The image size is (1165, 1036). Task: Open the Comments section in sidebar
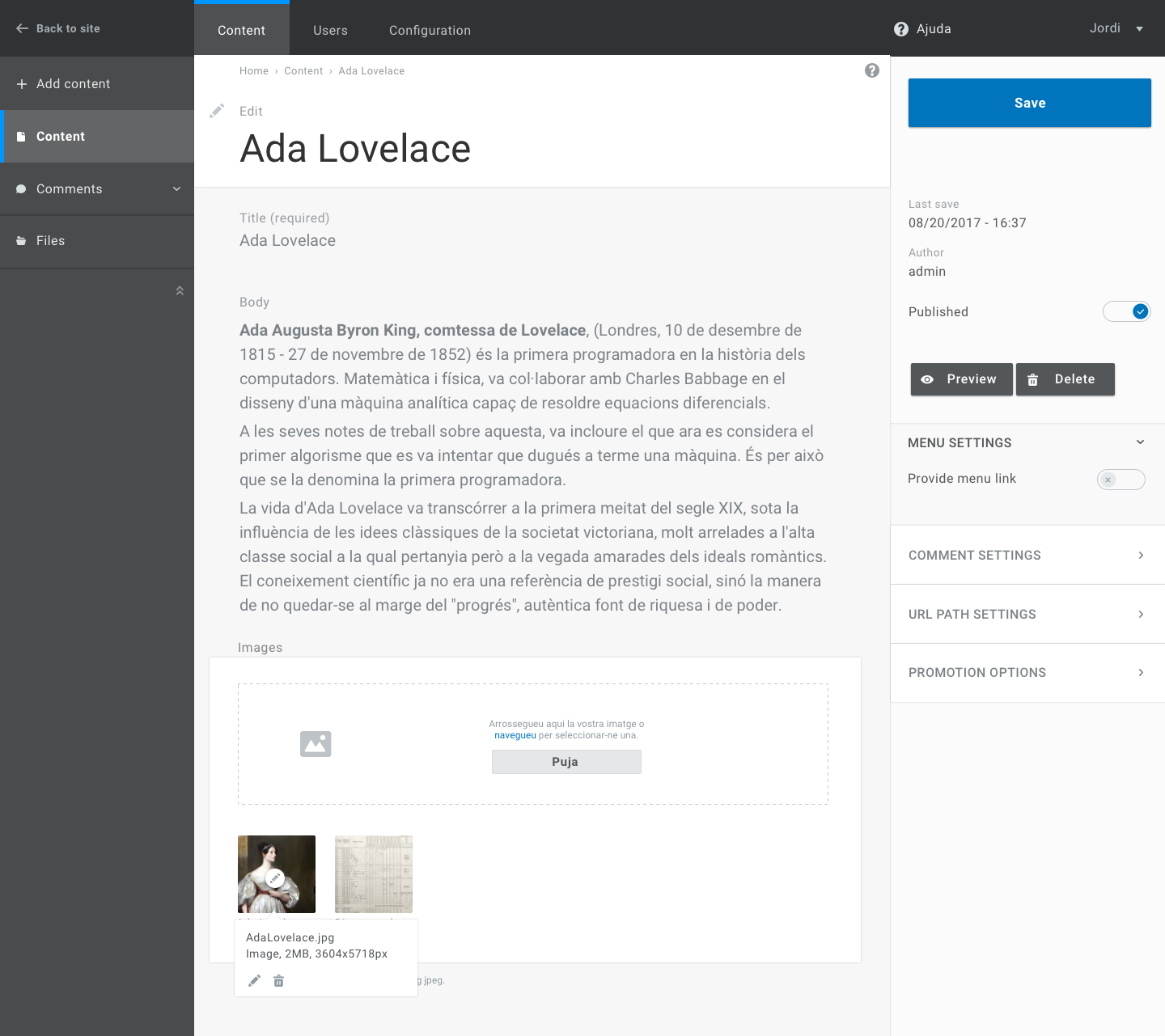(x=69, y=188)
